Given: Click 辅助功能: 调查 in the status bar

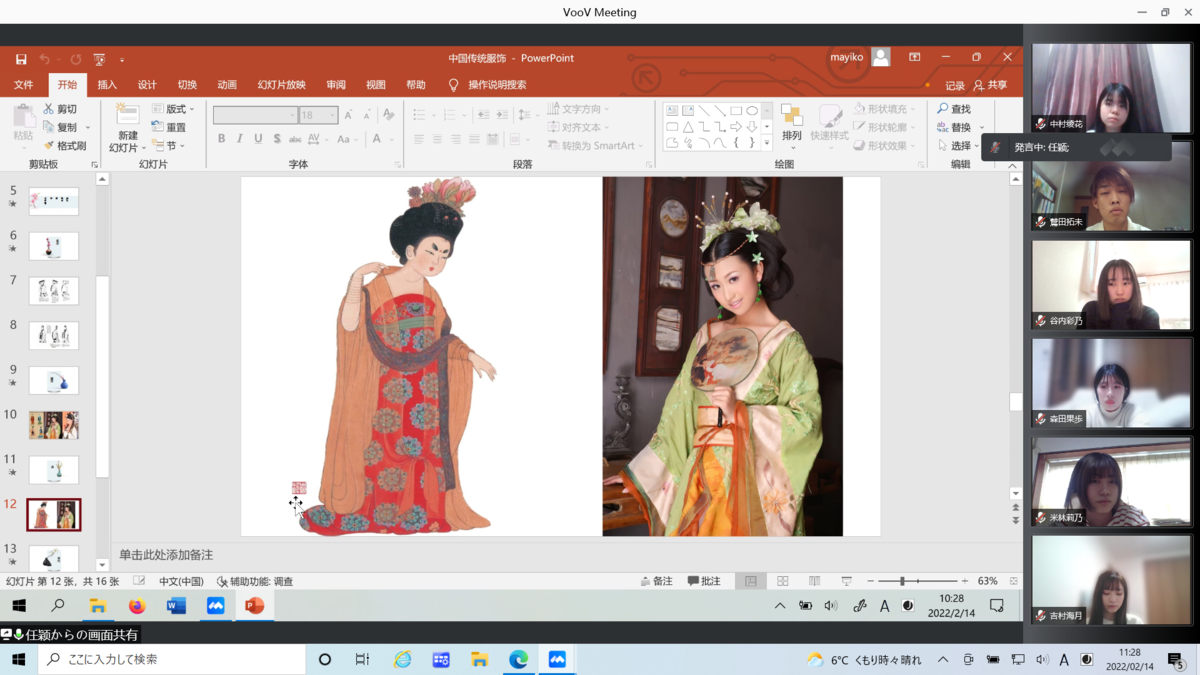Looking at the screenshot, I should (x=255, y=581).
